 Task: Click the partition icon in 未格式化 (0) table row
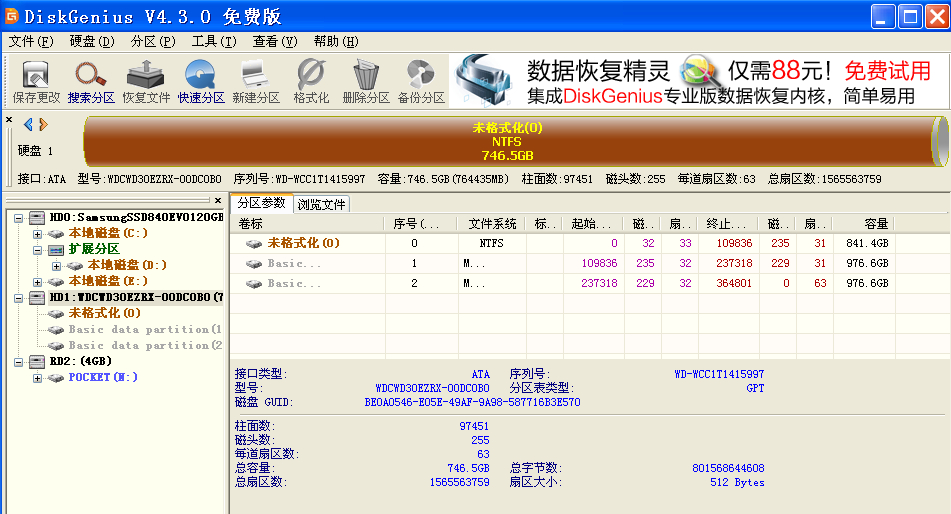click(254, 243)
